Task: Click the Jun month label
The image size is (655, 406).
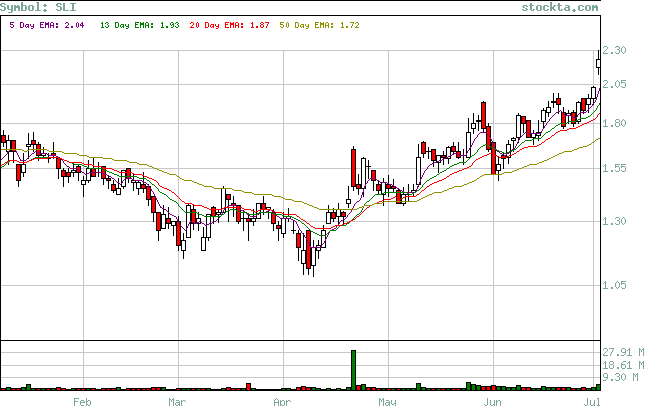Action: [492, 402]
